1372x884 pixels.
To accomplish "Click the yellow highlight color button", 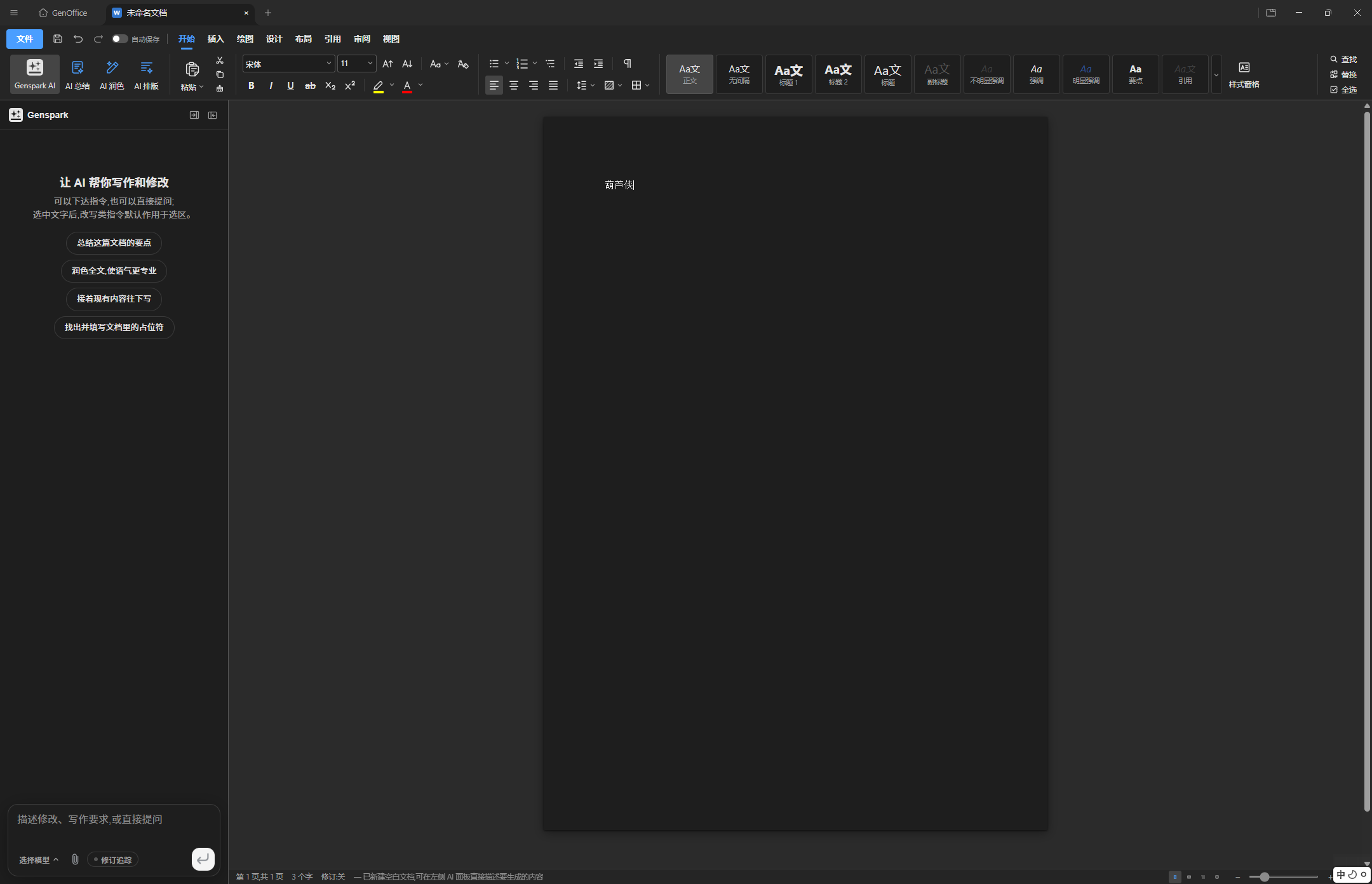I will pyautogui.click(x=379, y=86).
